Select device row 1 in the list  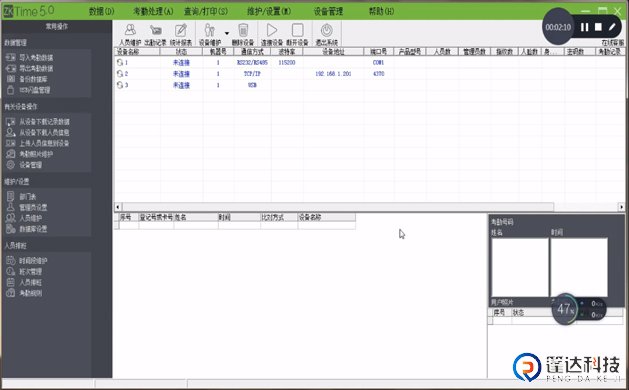(369, 63)
